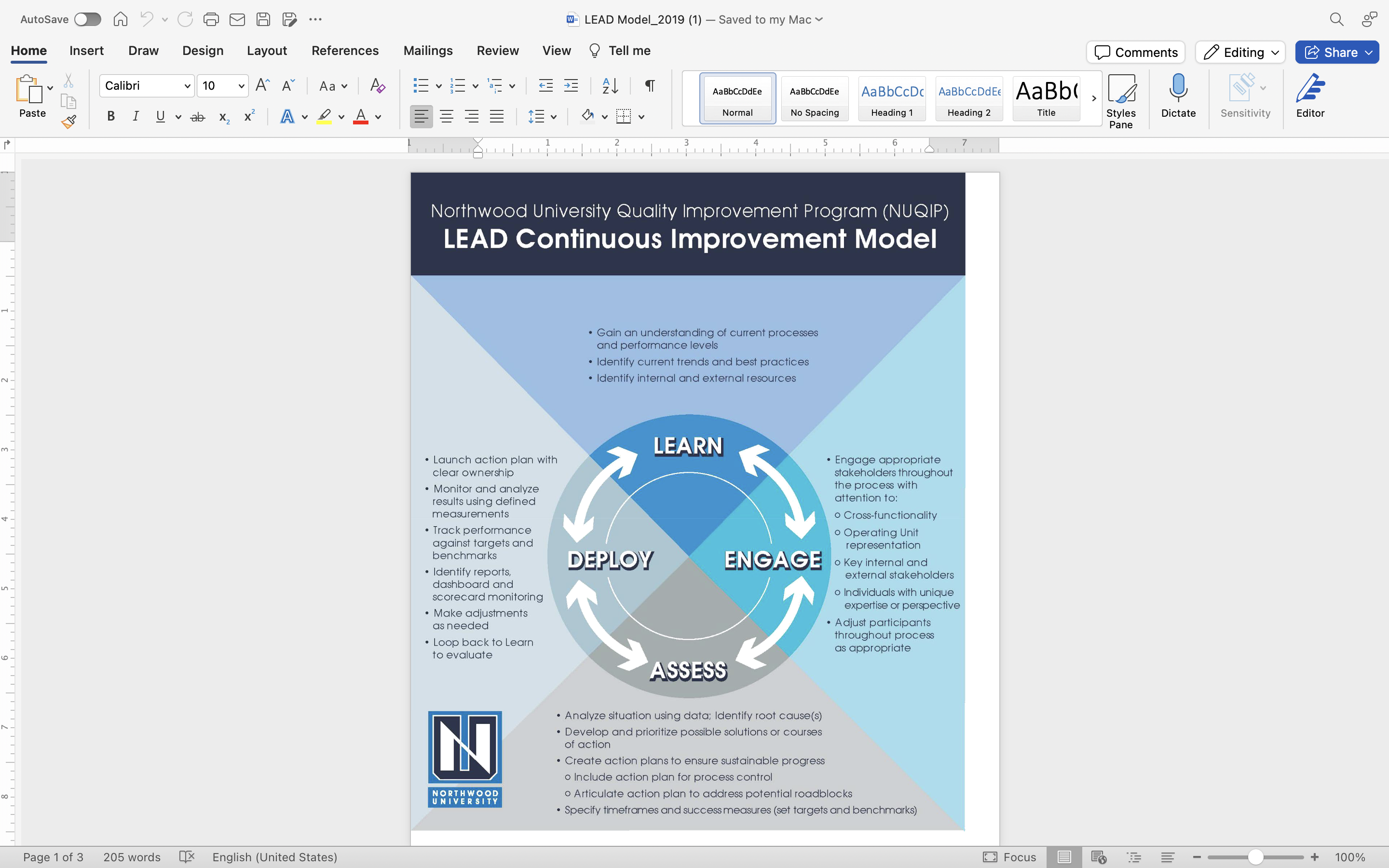This screenshot has width=1389, height=868.
Task: Switch to the Layout tab
Action: point(266,51)
